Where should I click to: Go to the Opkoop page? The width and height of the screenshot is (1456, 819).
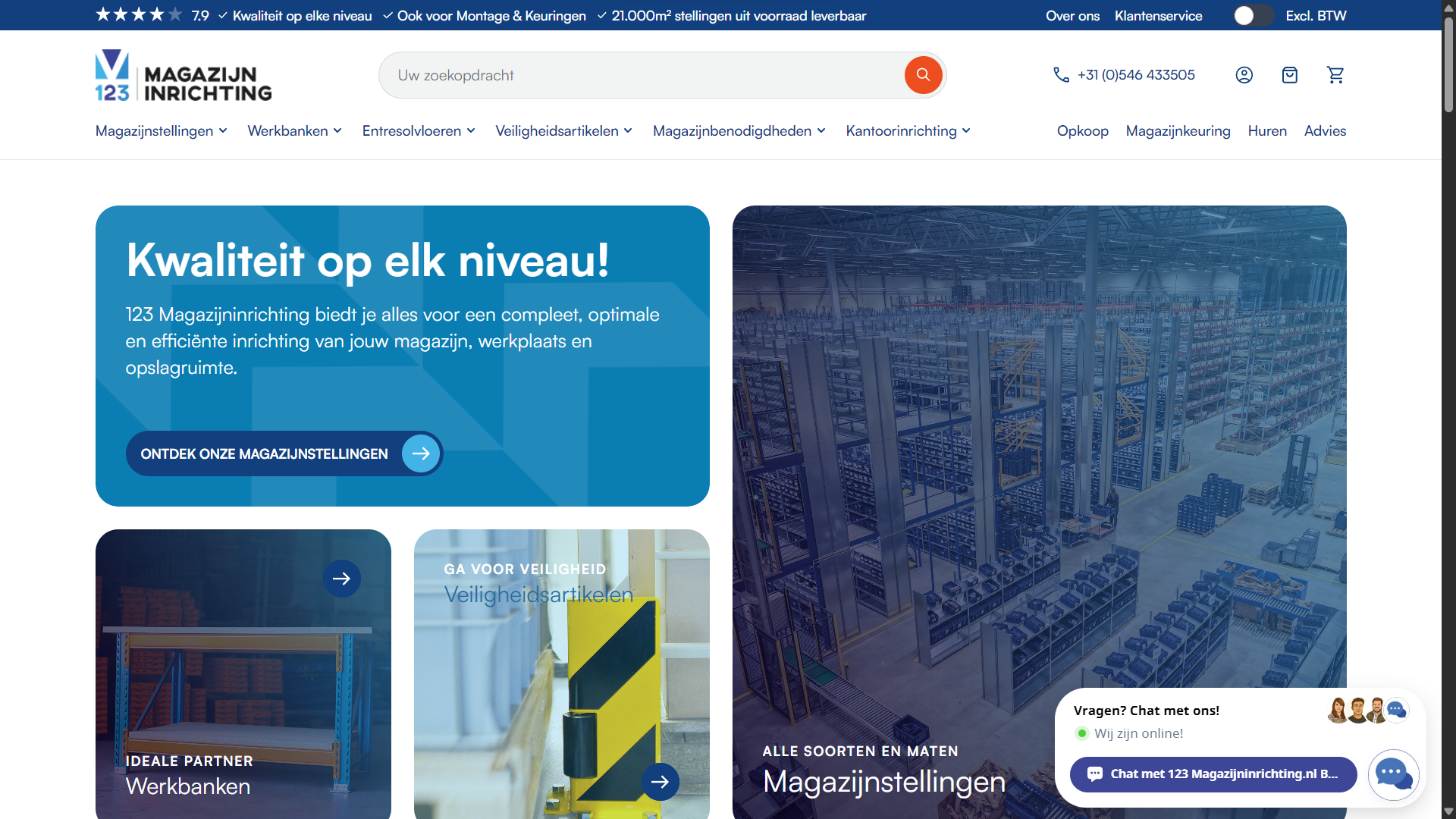(x=1082, y=131)
